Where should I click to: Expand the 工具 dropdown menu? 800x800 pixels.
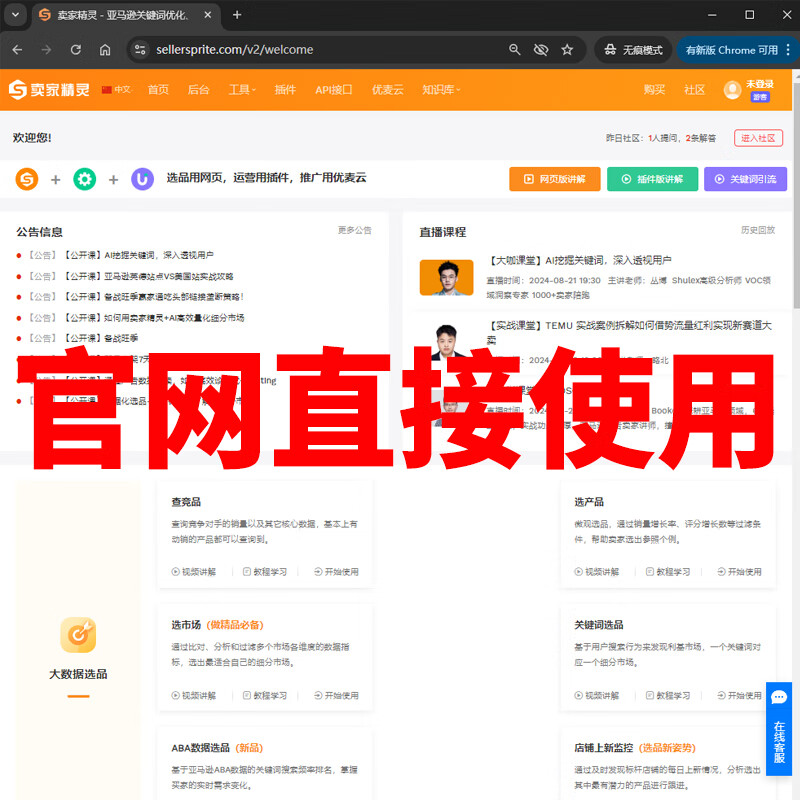(242, 90)
